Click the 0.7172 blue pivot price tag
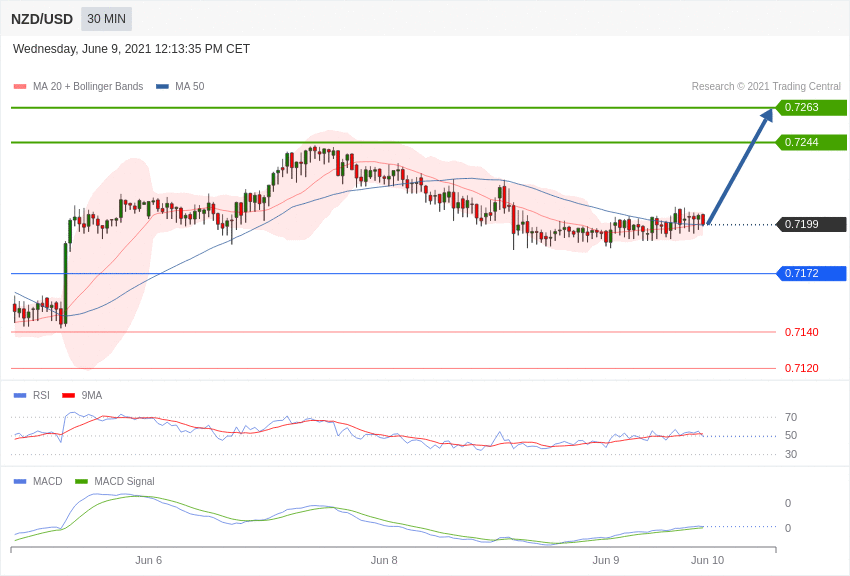This screenshot has width=850, height=576. pyautogui.click(x=812, y=273)
